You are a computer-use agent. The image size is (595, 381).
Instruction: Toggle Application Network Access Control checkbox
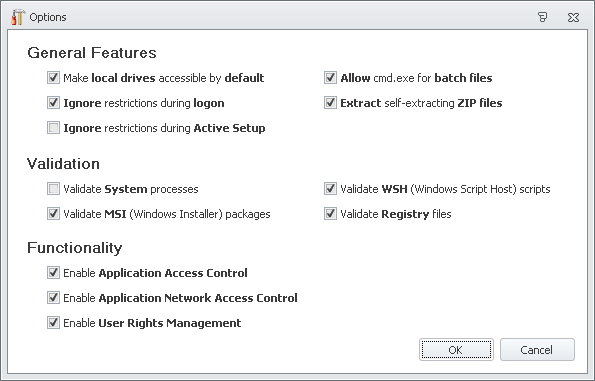(54, 298)
